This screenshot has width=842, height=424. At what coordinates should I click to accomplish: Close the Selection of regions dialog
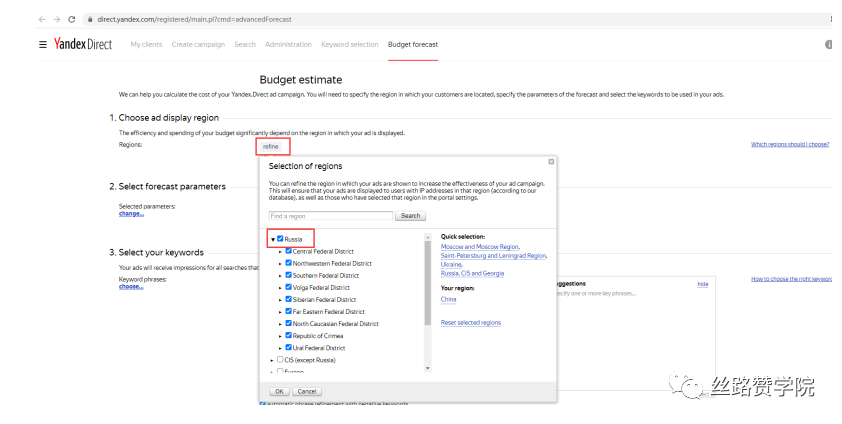click(550, 161)
